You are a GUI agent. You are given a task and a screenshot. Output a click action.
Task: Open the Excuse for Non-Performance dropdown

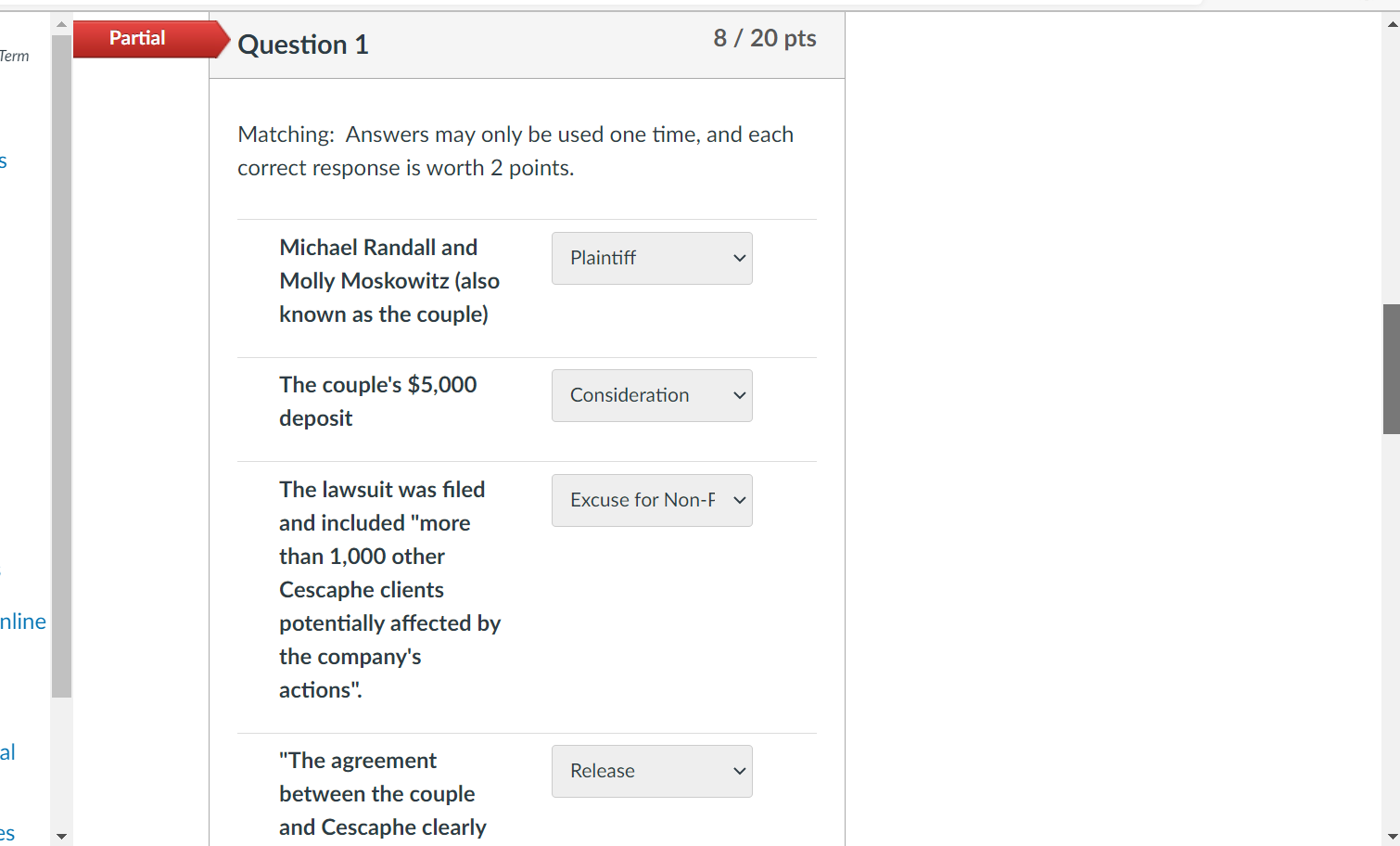[652, 500]
